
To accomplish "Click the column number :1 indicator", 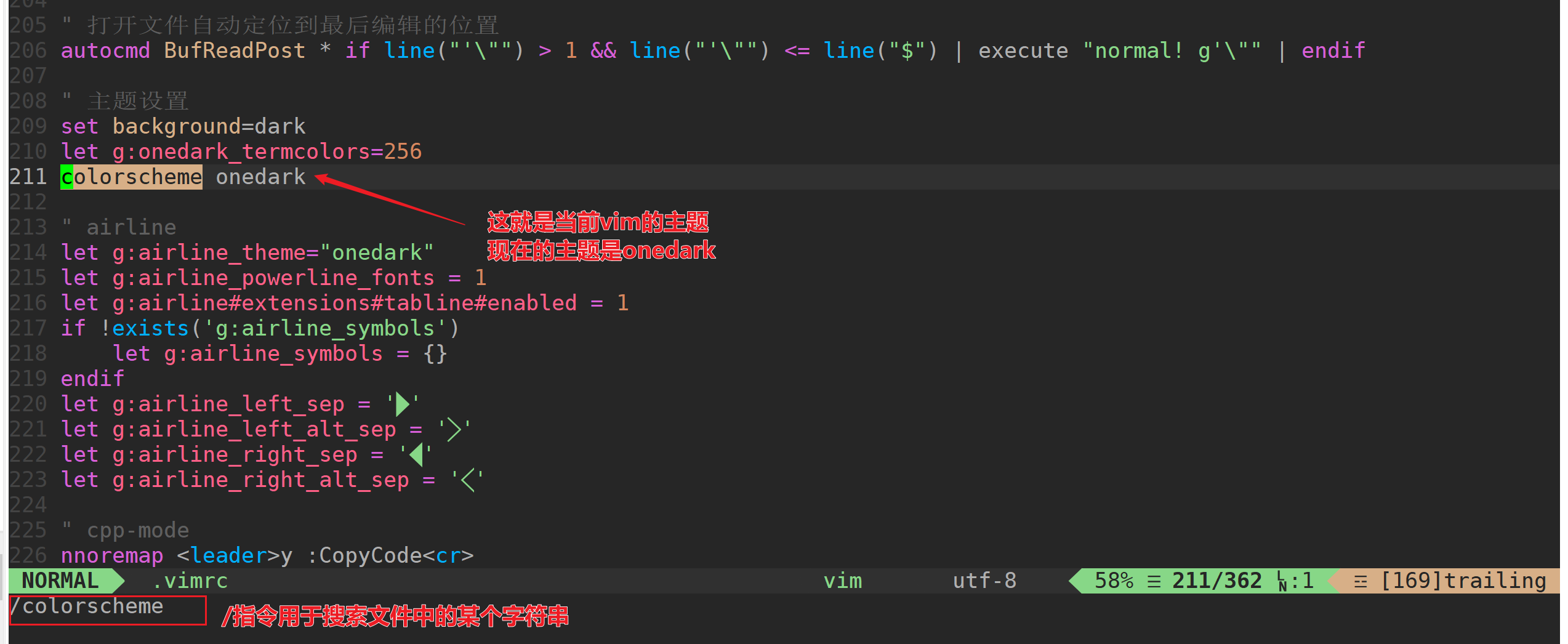I will tap(1302, 581).
